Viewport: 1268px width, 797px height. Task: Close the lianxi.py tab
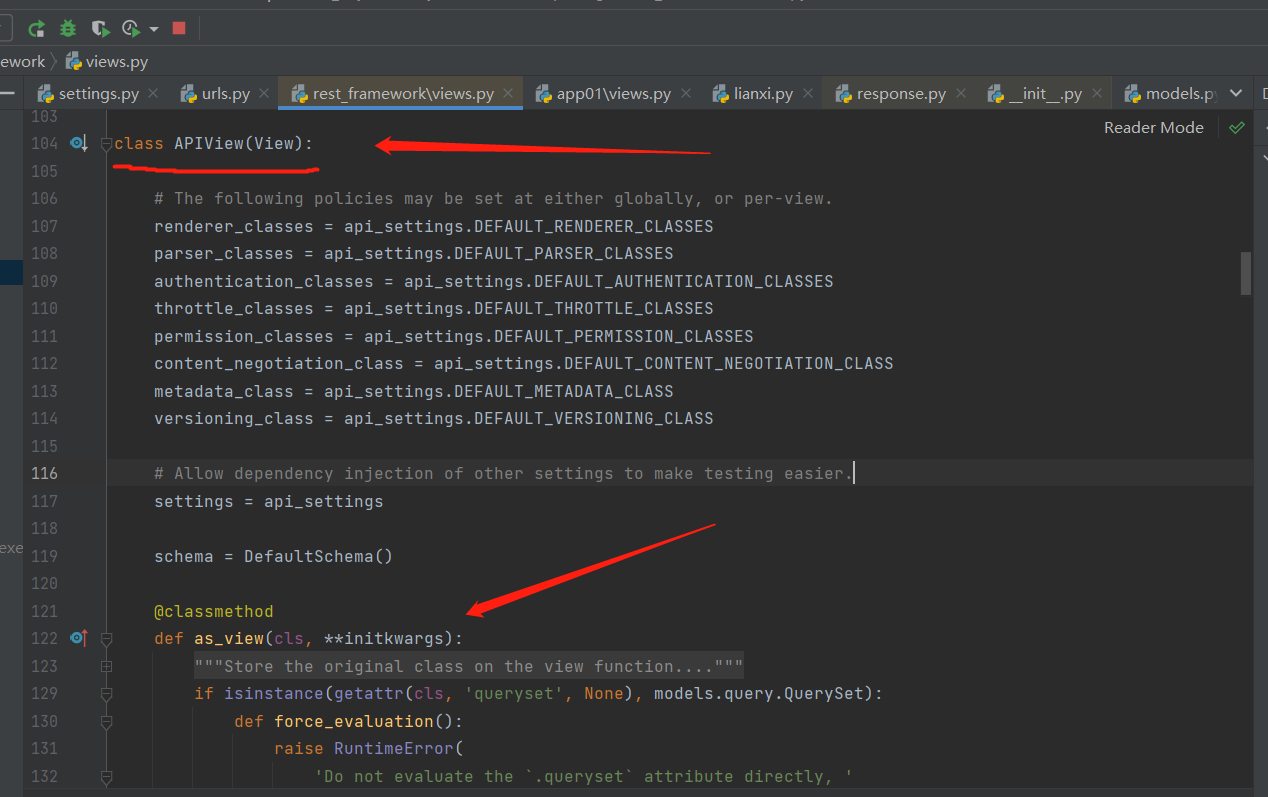807,94
